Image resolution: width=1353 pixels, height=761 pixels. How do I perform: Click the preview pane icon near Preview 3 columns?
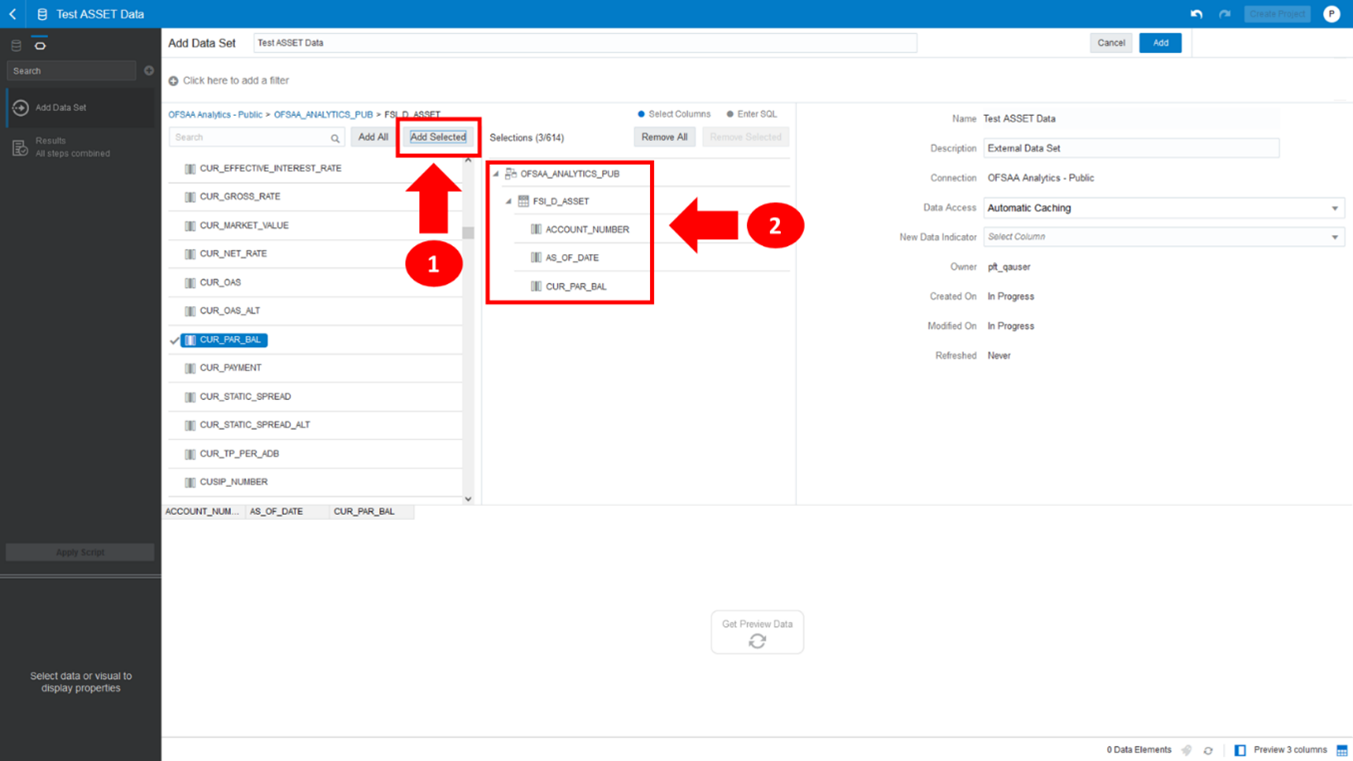[1240, 749]
